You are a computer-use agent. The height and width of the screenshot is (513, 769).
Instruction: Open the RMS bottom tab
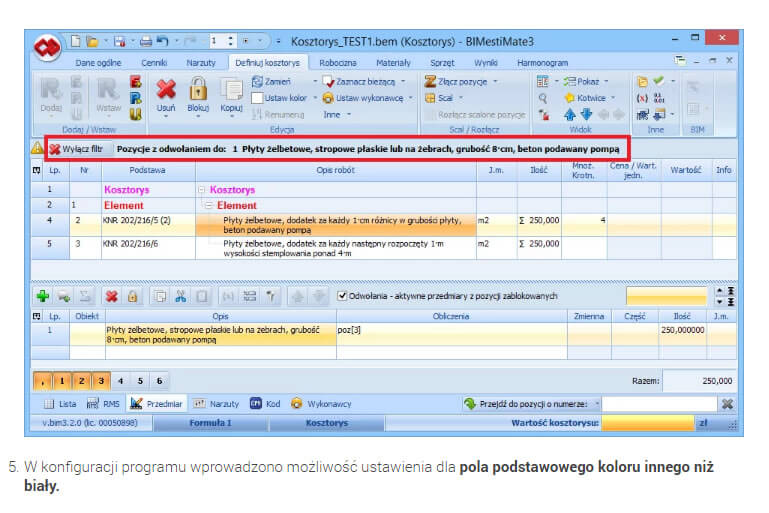(x=103, y=404)
